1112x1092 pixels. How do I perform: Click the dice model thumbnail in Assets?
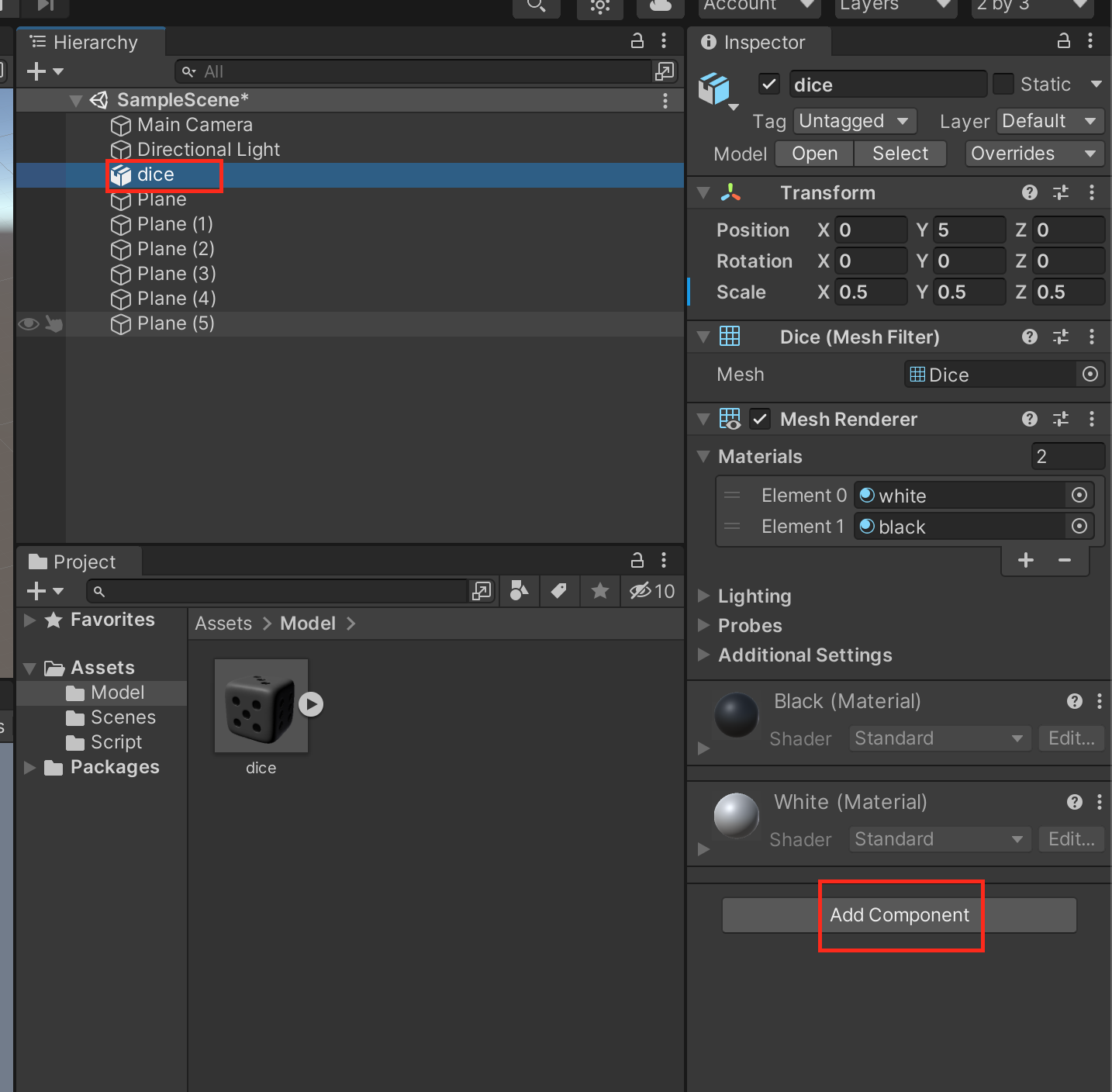[x=261, y=706]
